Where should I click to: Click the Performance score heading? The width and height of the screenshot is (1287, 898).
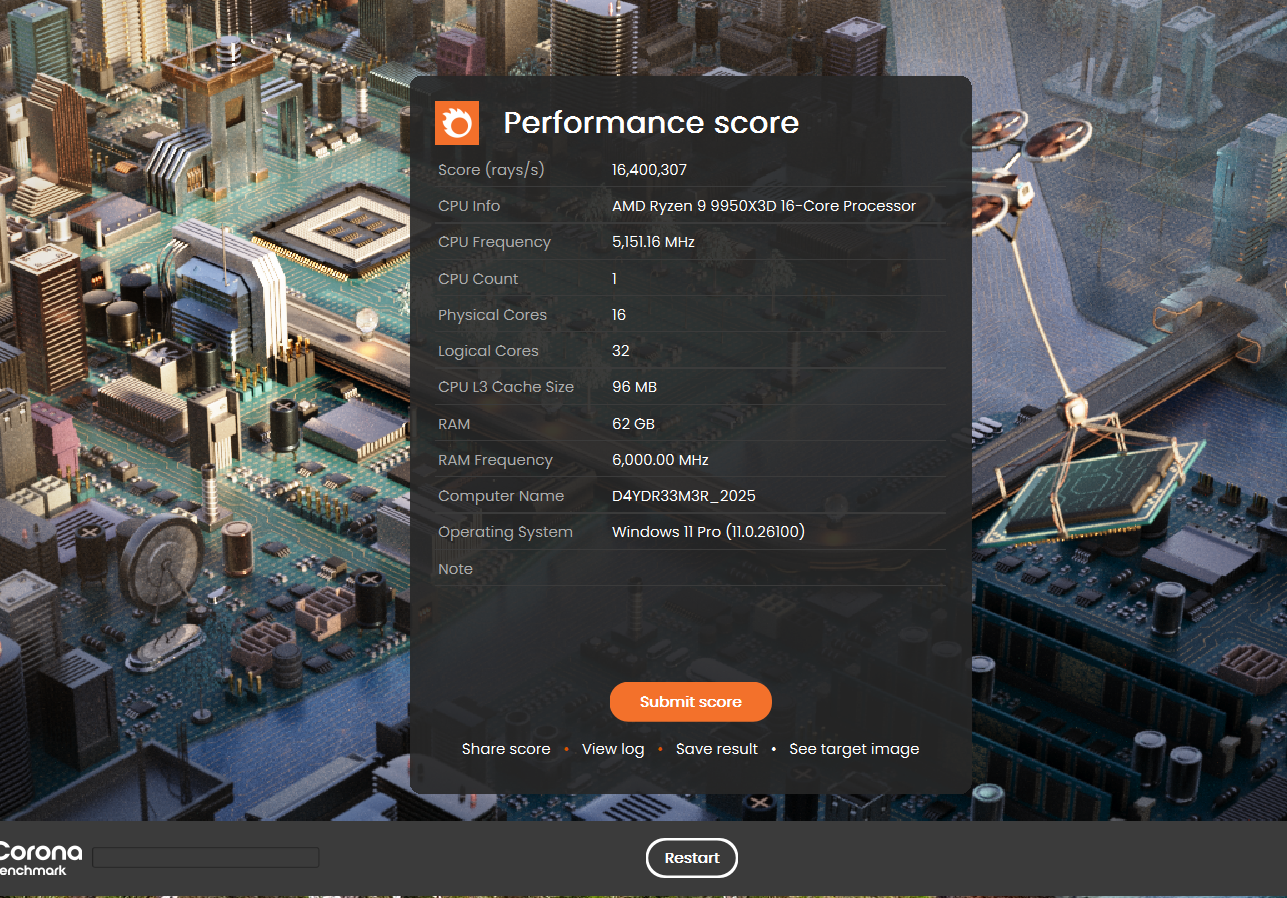pos(651,123)
